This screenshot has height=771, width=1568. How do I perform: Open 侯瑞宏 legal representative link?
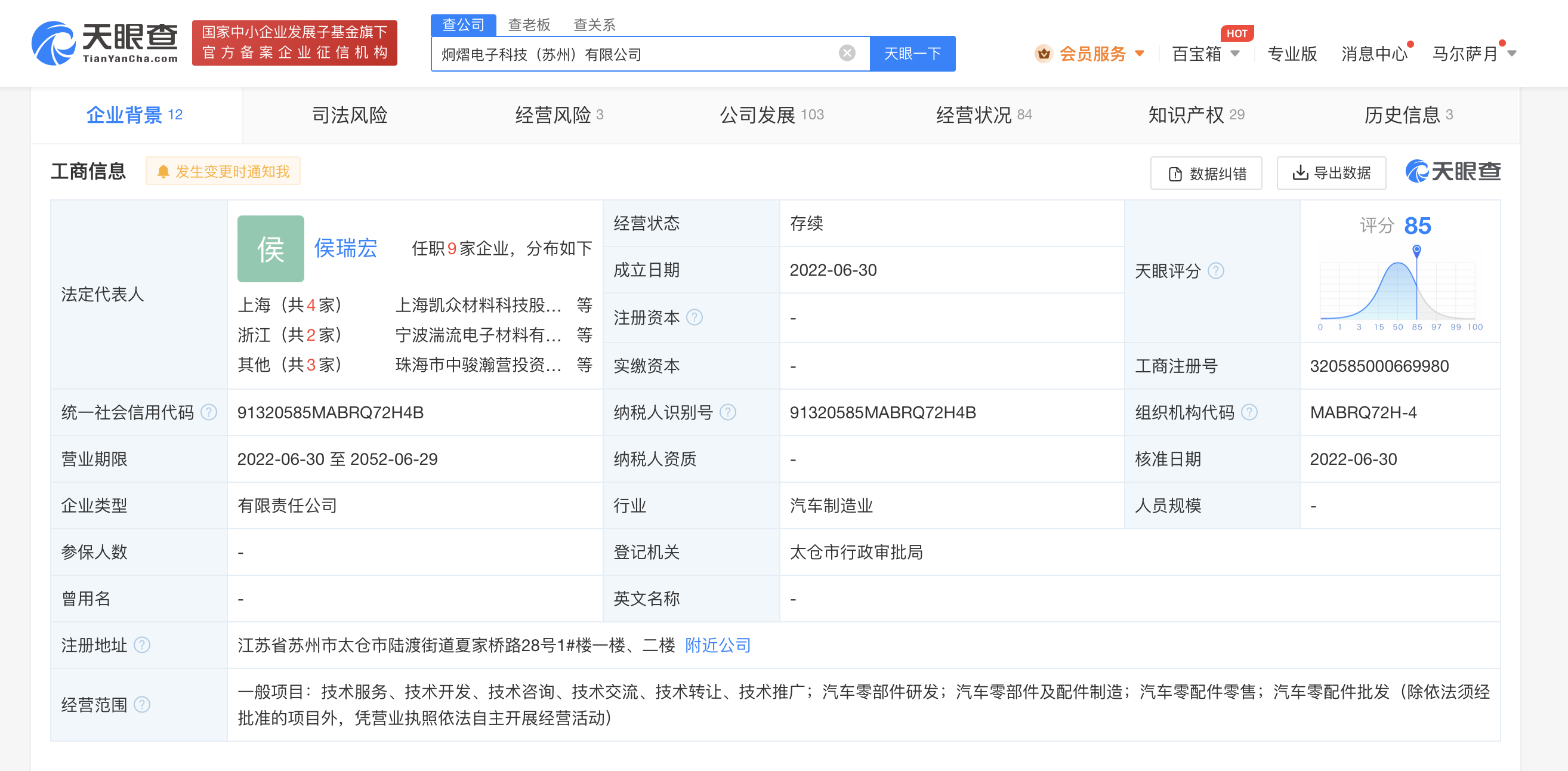click(345, 248)
